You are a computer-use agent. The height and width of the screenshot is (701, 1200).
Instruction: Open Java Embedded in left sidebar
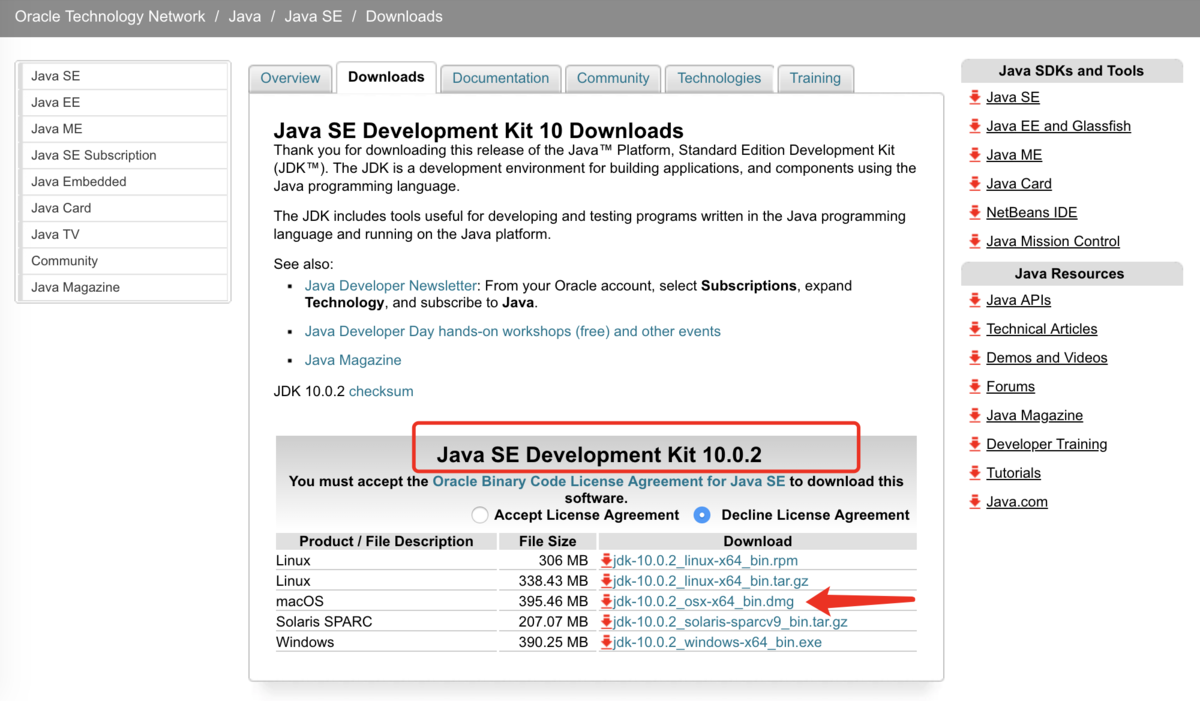pyautogui.click(x=125, y=182)
